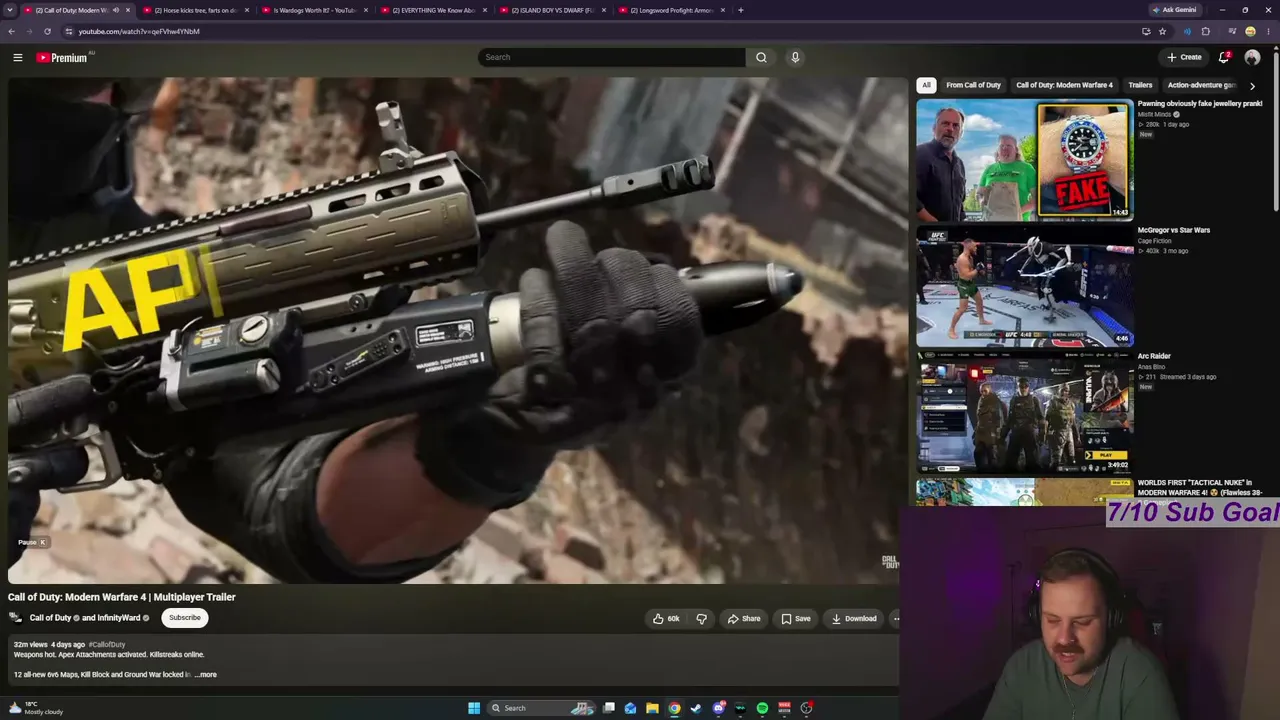
Task: Open the weather widget in the taskbar
Action: coord(37,708)
